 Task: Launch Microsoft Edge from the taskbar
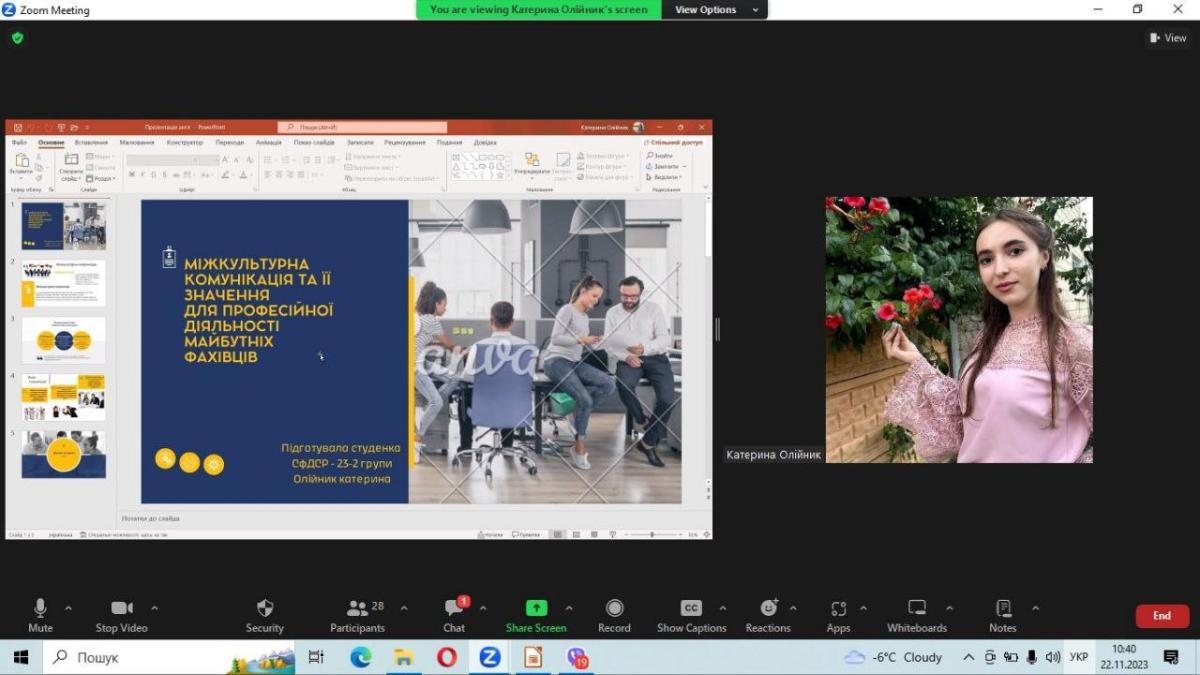click(x=360, y=657)
